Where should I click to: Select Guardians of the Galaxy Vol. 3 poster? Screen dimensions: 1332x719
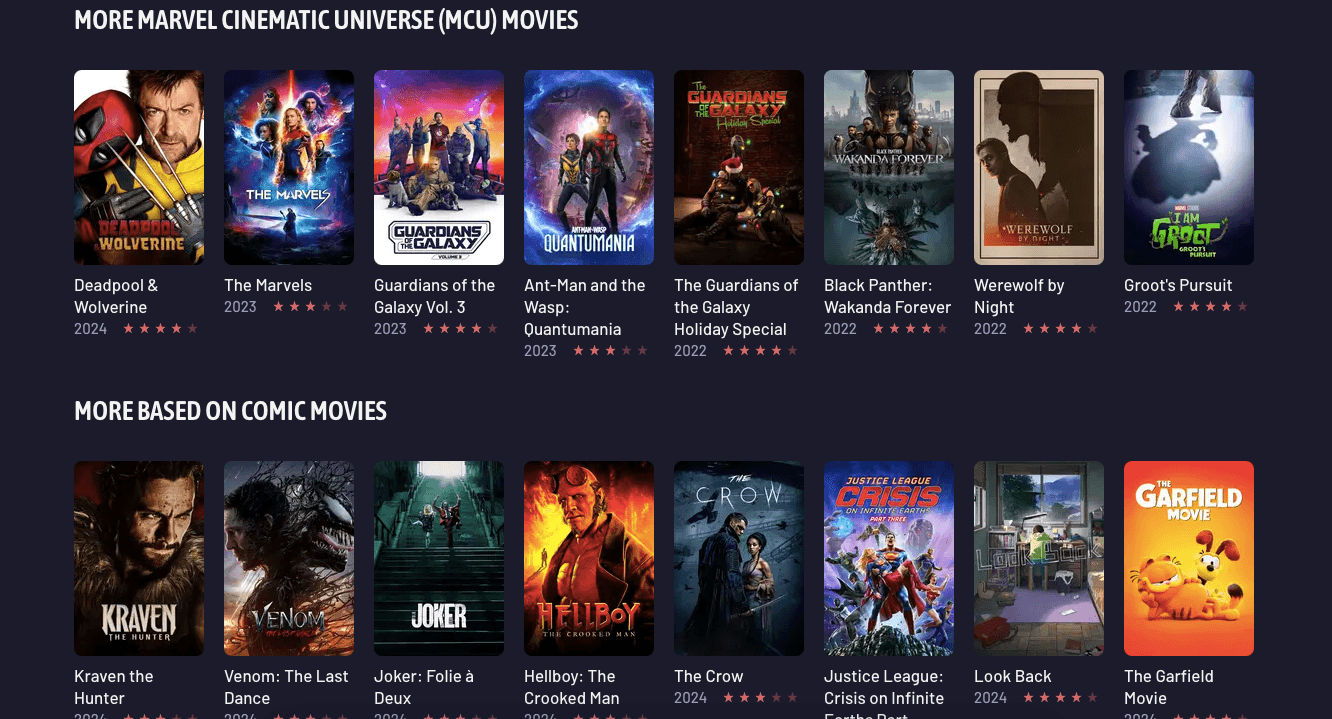[x=439, y=167]
